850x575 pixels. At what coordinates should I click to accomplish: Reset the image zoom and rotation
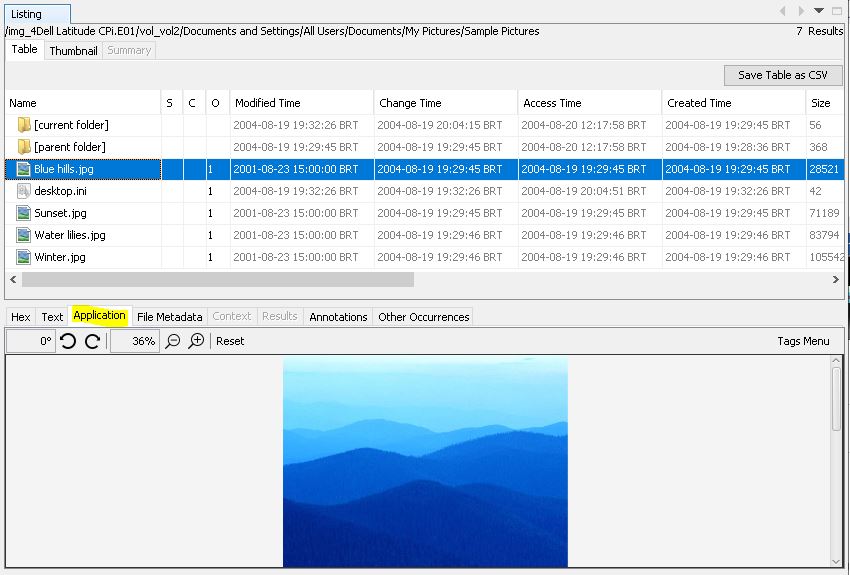click(230, 341)
